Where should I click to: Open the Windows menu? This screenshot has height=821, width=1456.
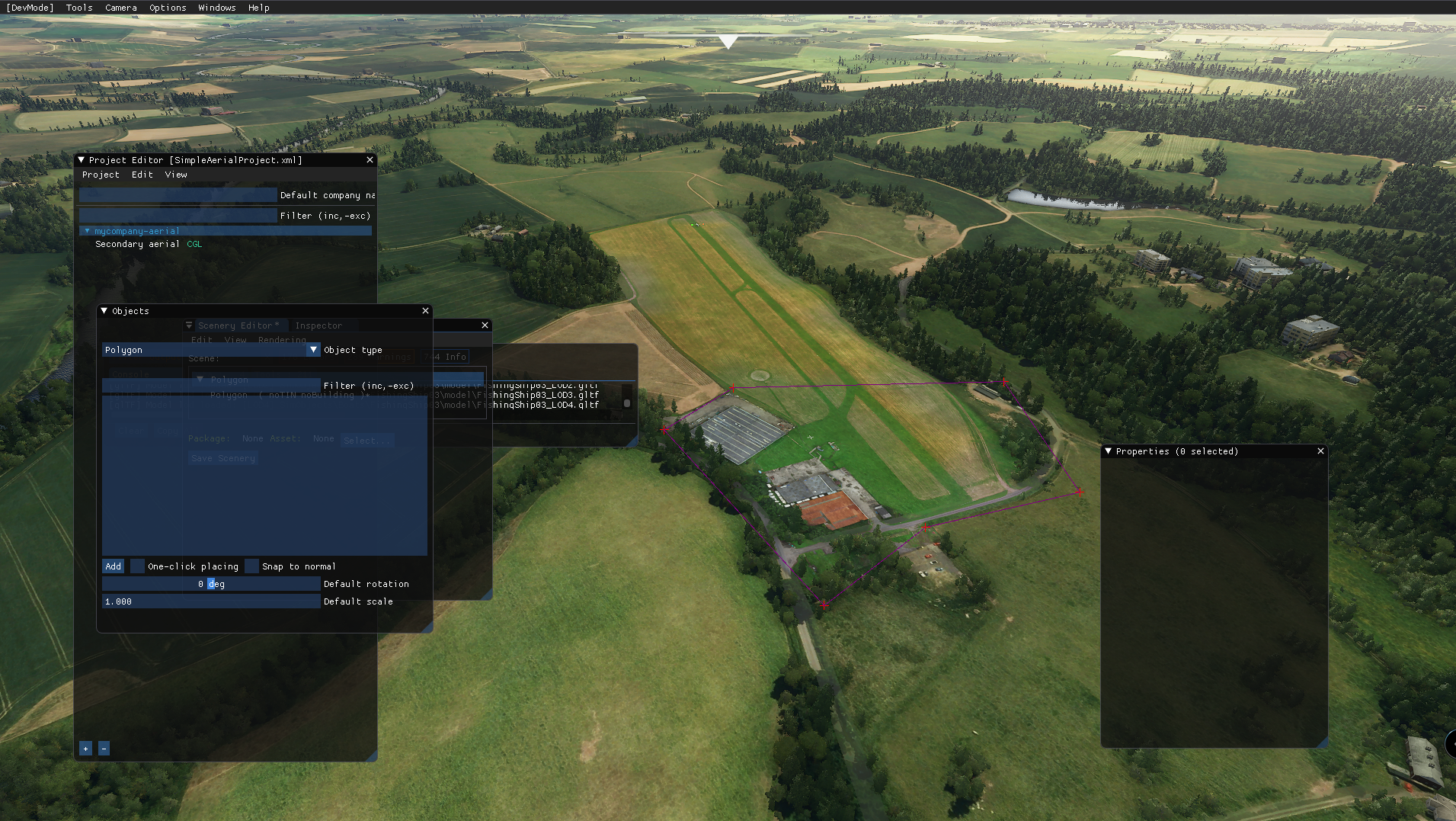click(x=216, y=8)
